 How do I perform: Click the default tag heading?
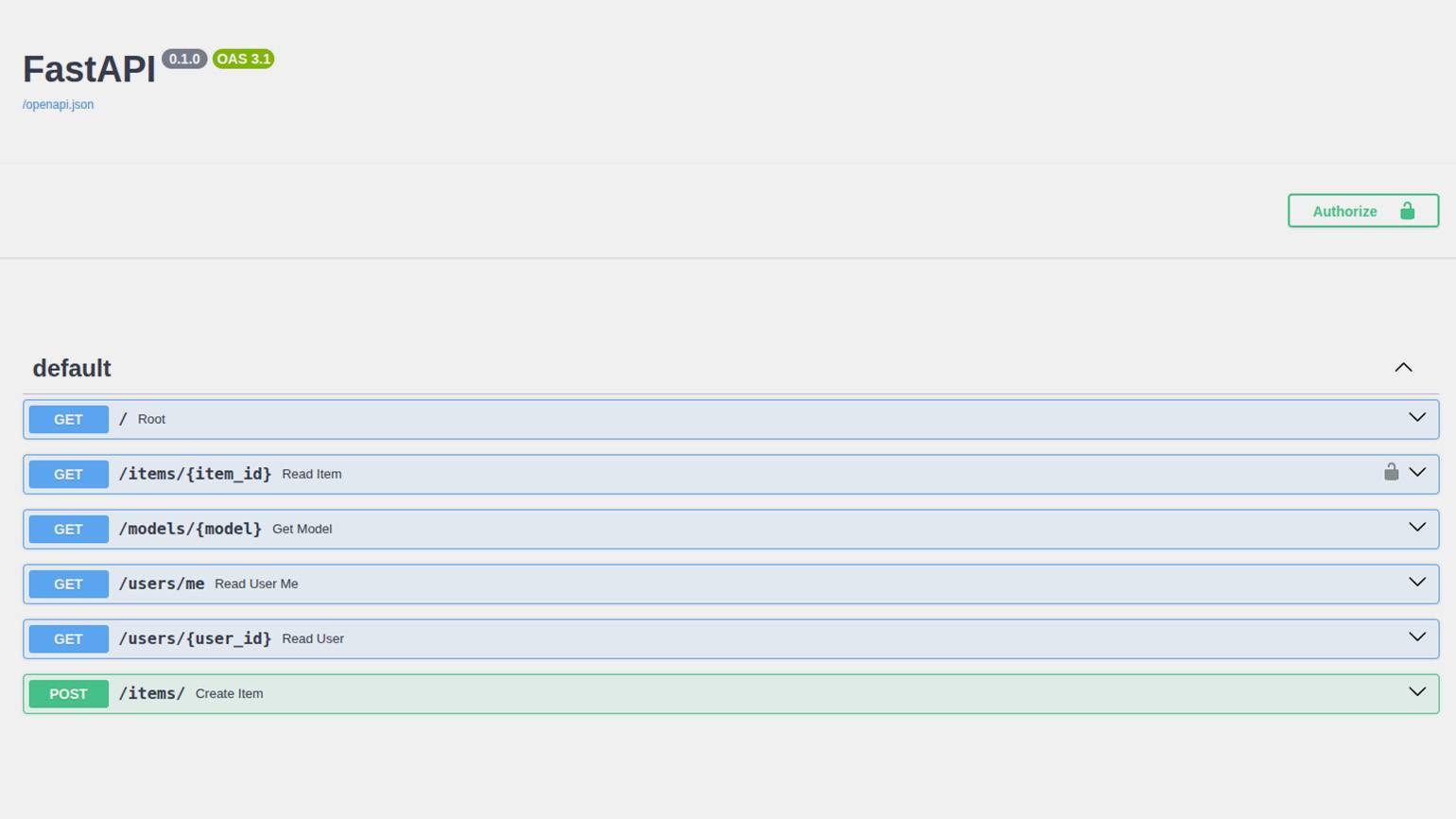tap(72, 369)
